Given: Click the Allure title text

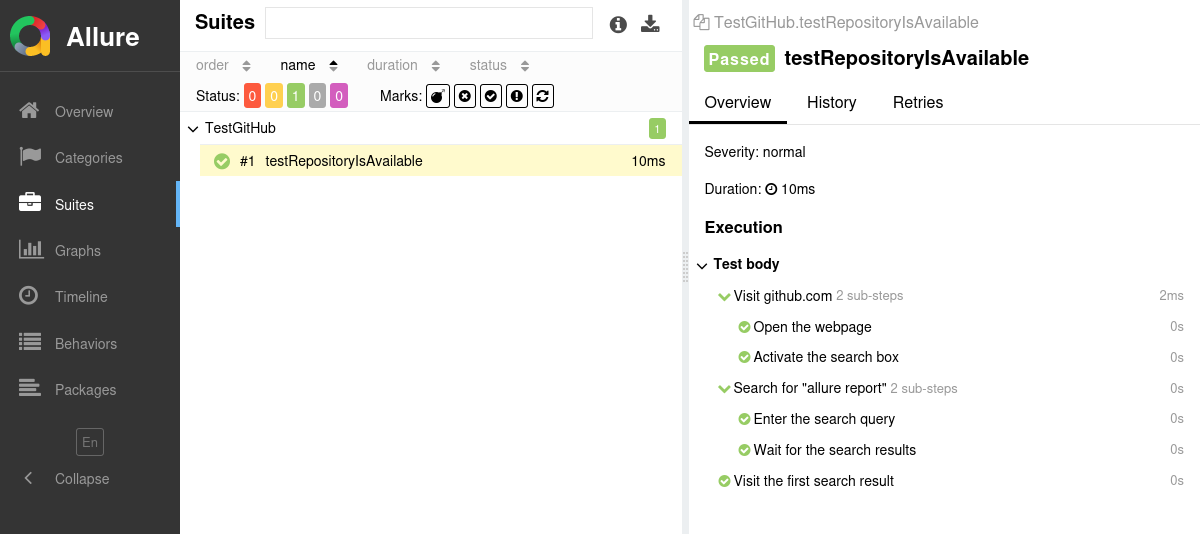Looking at the screenshot, I should point(103,37).
